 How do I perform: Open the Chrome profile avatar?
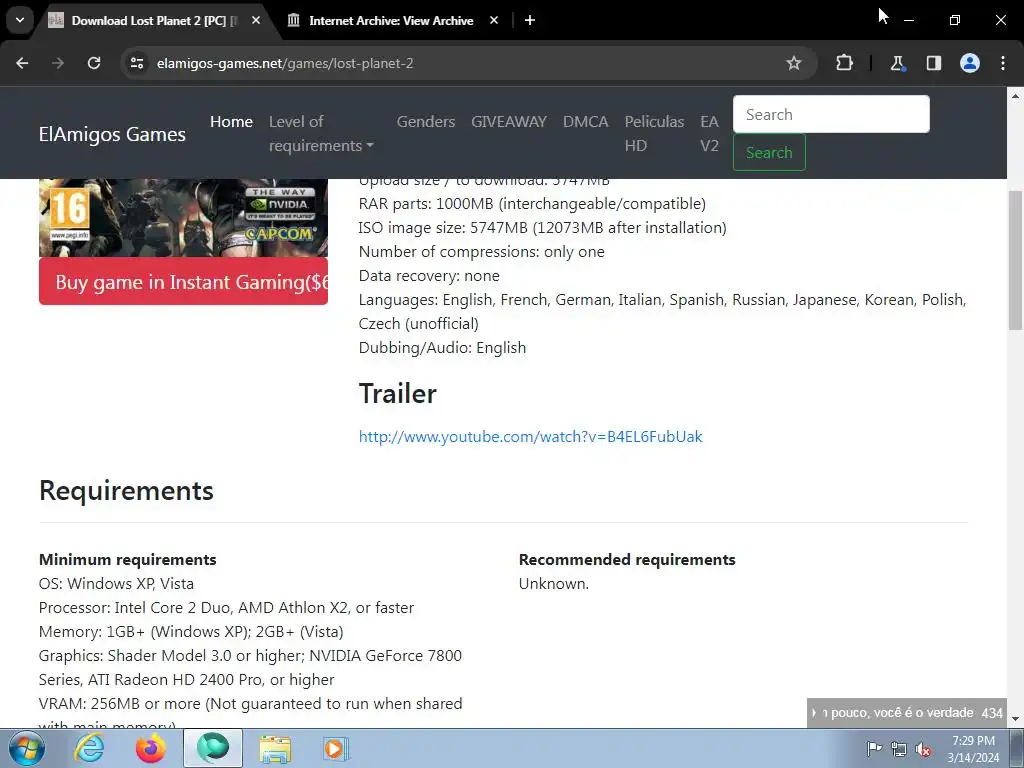click(970, 63)
